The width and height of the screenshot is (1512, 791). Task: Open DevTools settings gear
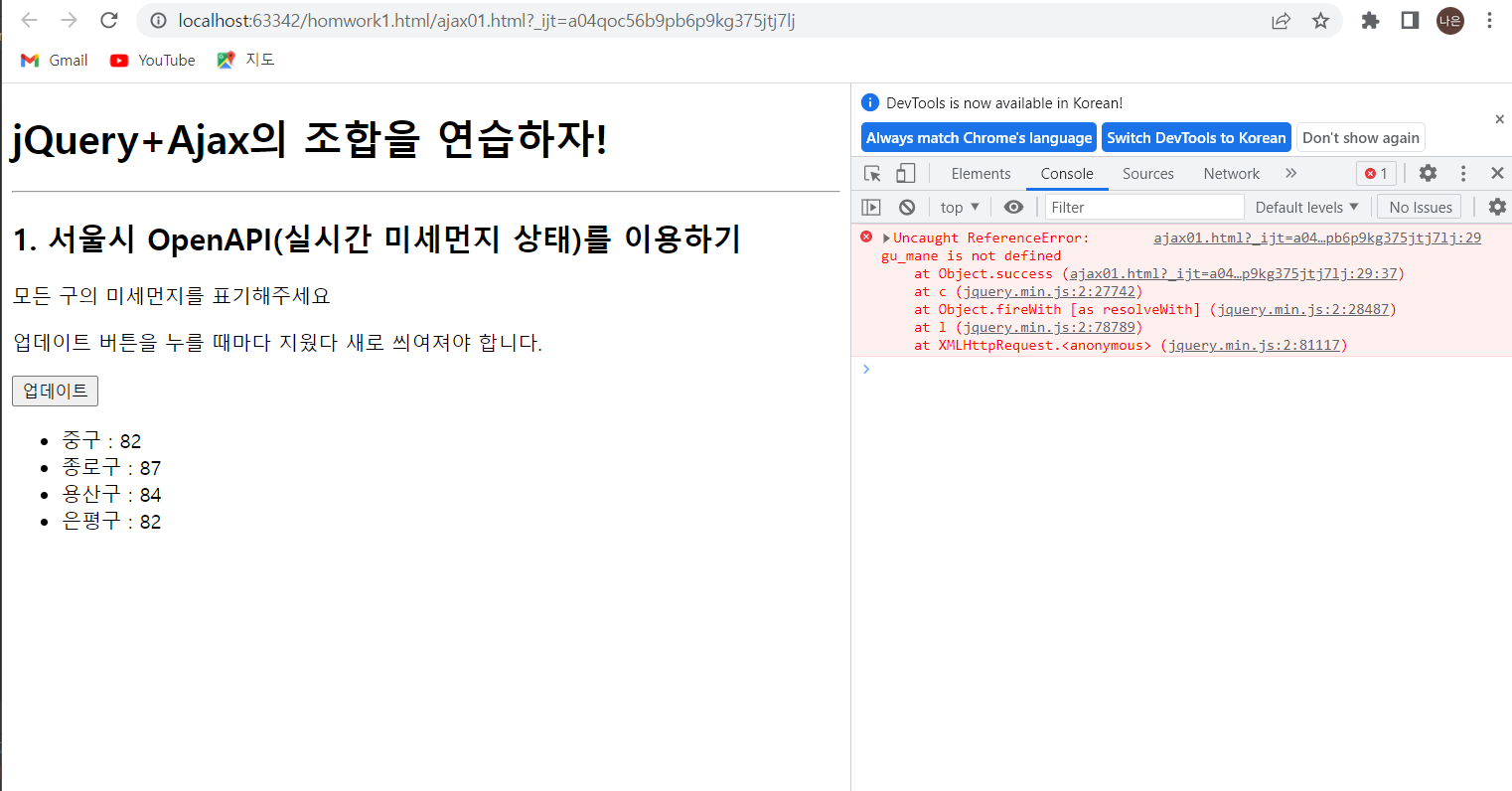(1428, 173)
